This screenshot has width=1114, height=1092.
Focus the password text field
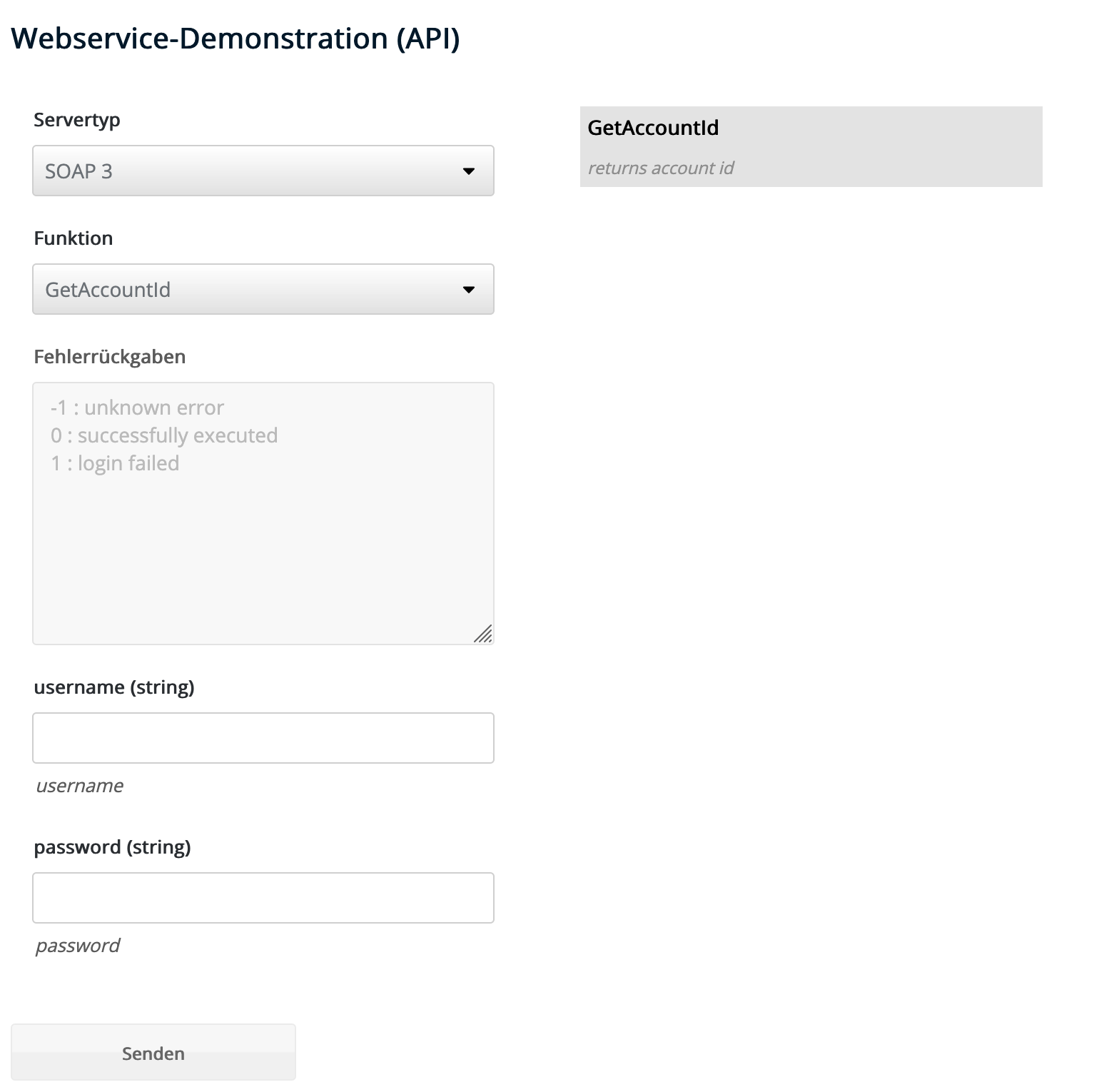click(x=263, y=898)
